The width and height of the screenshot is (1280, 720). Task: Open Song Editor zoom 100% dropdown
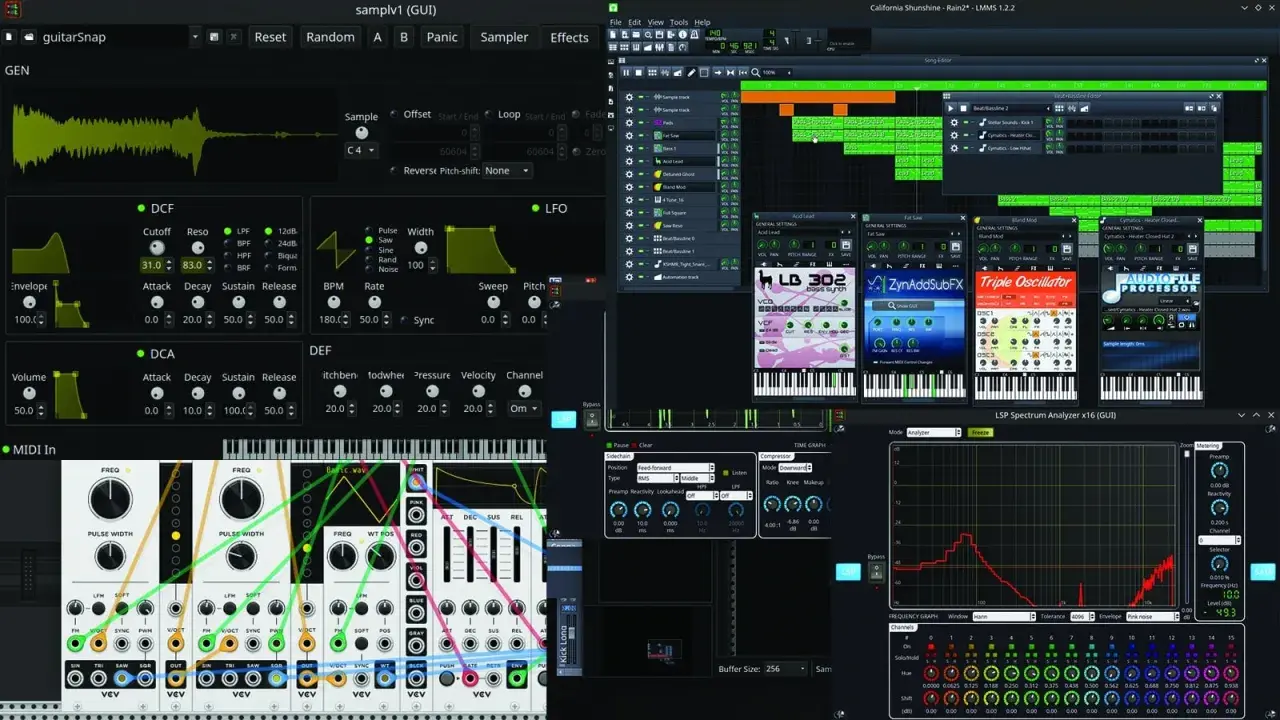pyautogui.click(x=777, y=72)
